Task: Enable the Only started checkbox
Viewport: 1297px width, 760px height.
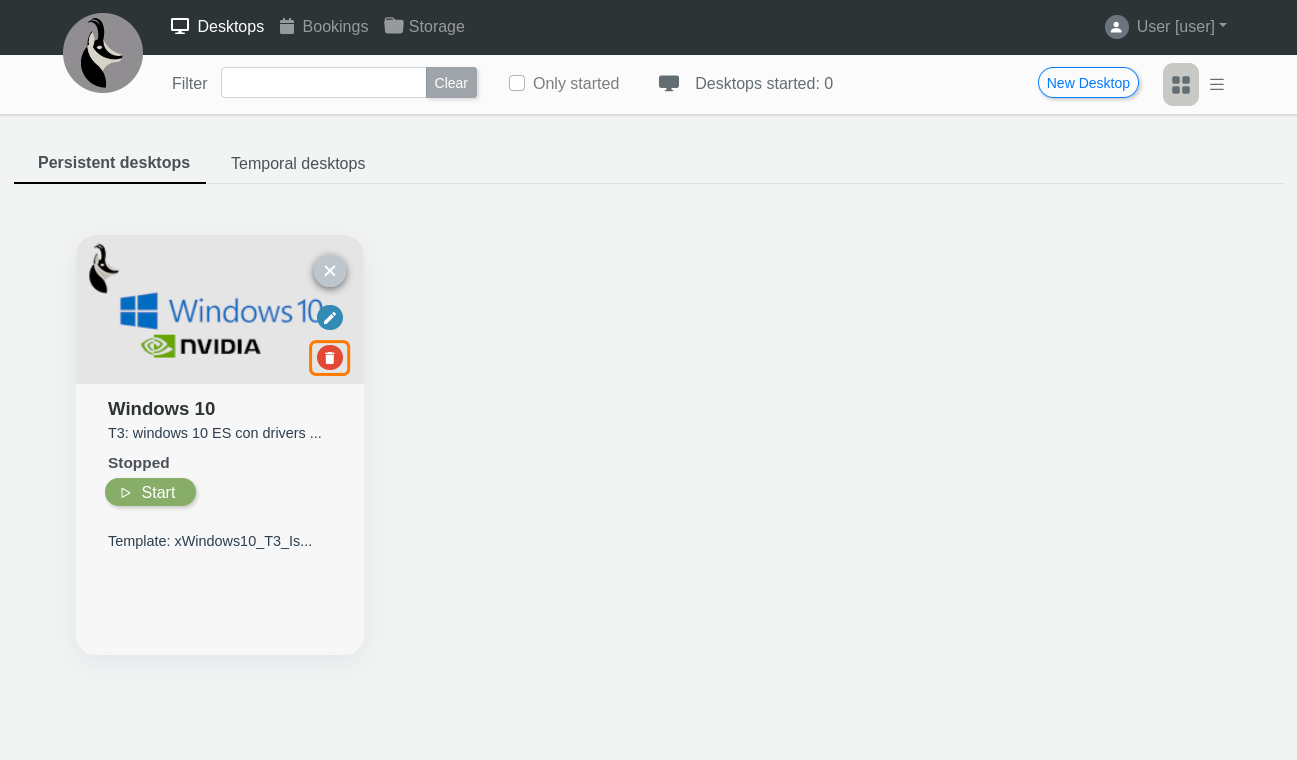Action: pyautogui.click(x=517, y=83)
